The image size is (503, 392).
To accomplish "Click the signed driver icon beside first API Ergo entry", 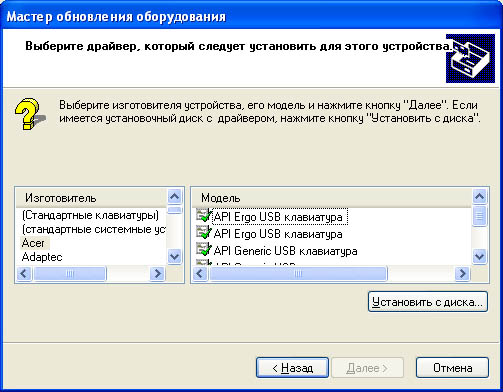I will [204, 216].
